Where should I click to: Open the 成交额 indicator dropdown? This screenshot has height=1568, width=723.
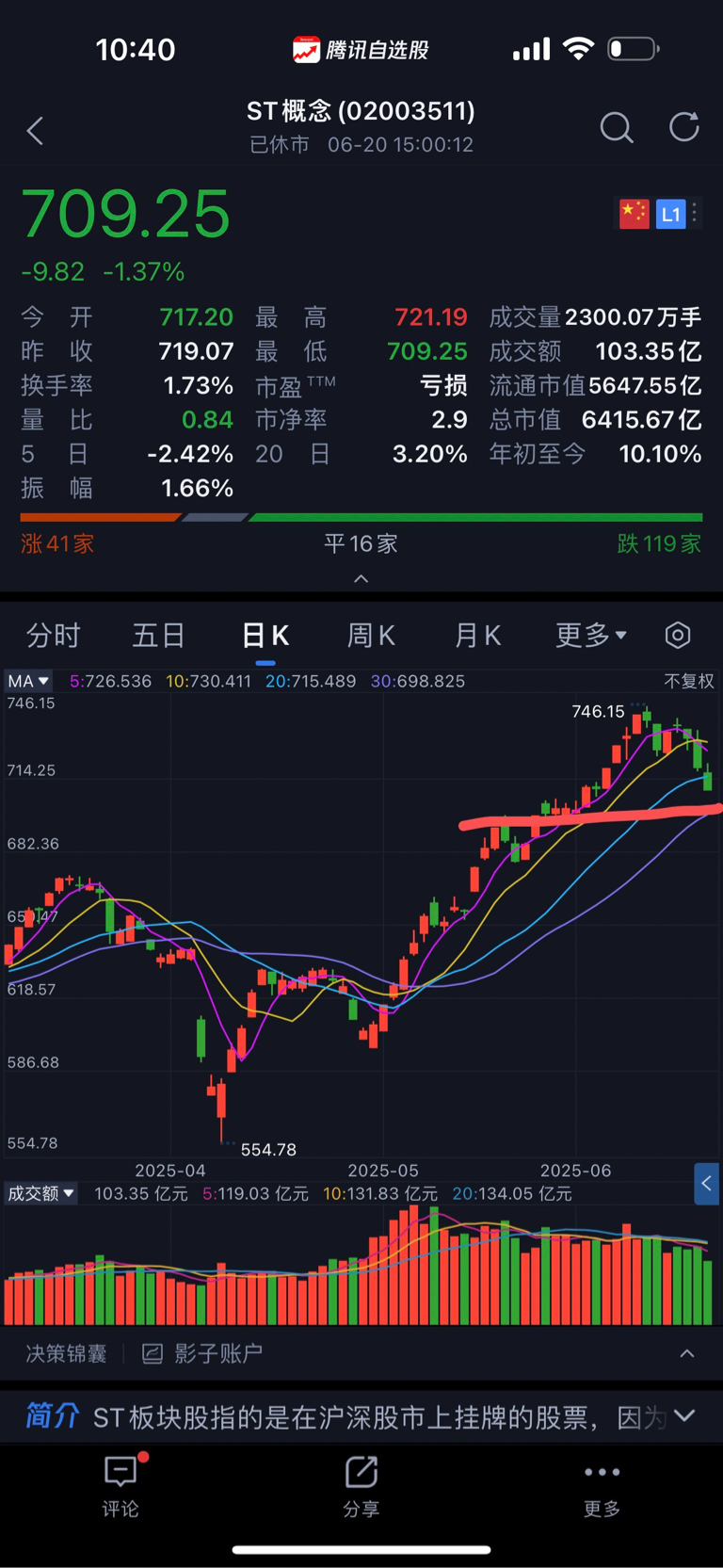[41, 1193]
